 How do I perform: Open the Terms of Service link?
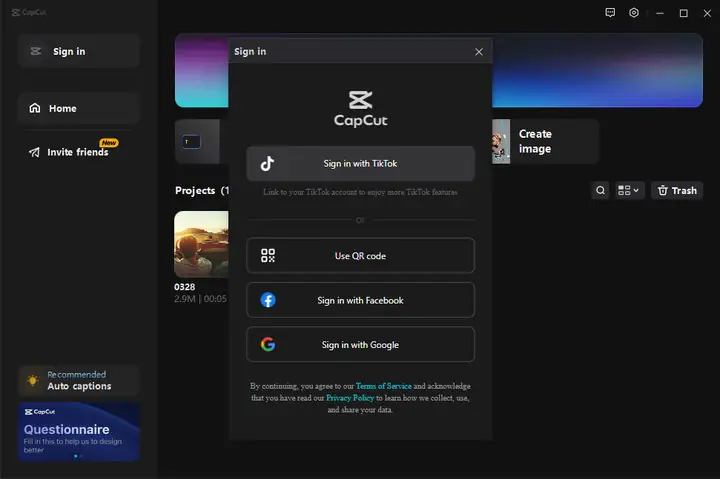383,386
